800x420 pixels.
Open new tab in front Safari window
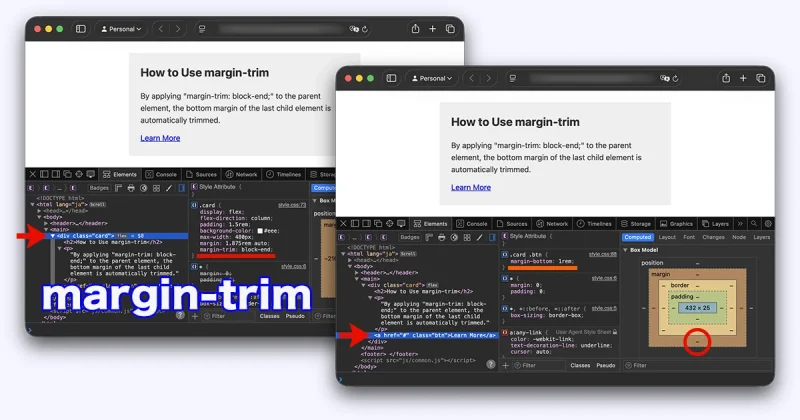pyautogui.click(x=743, y=78)
